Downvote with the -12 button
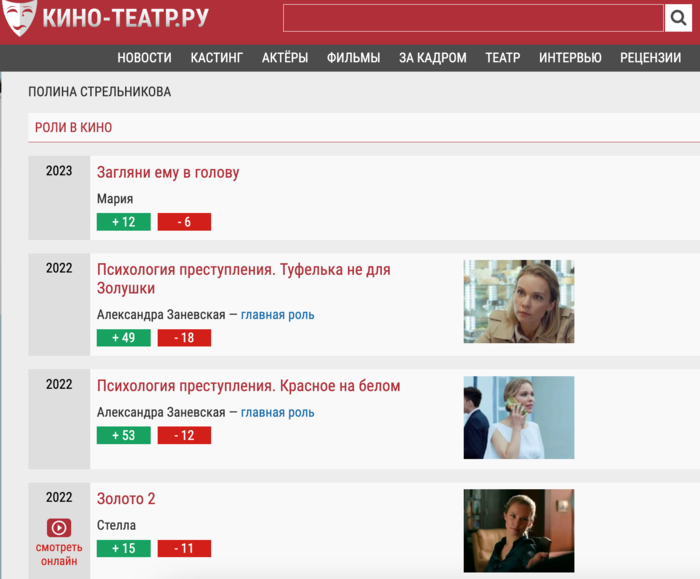The image size is (700, 579). pyautogui.click(x=184, y=435)
